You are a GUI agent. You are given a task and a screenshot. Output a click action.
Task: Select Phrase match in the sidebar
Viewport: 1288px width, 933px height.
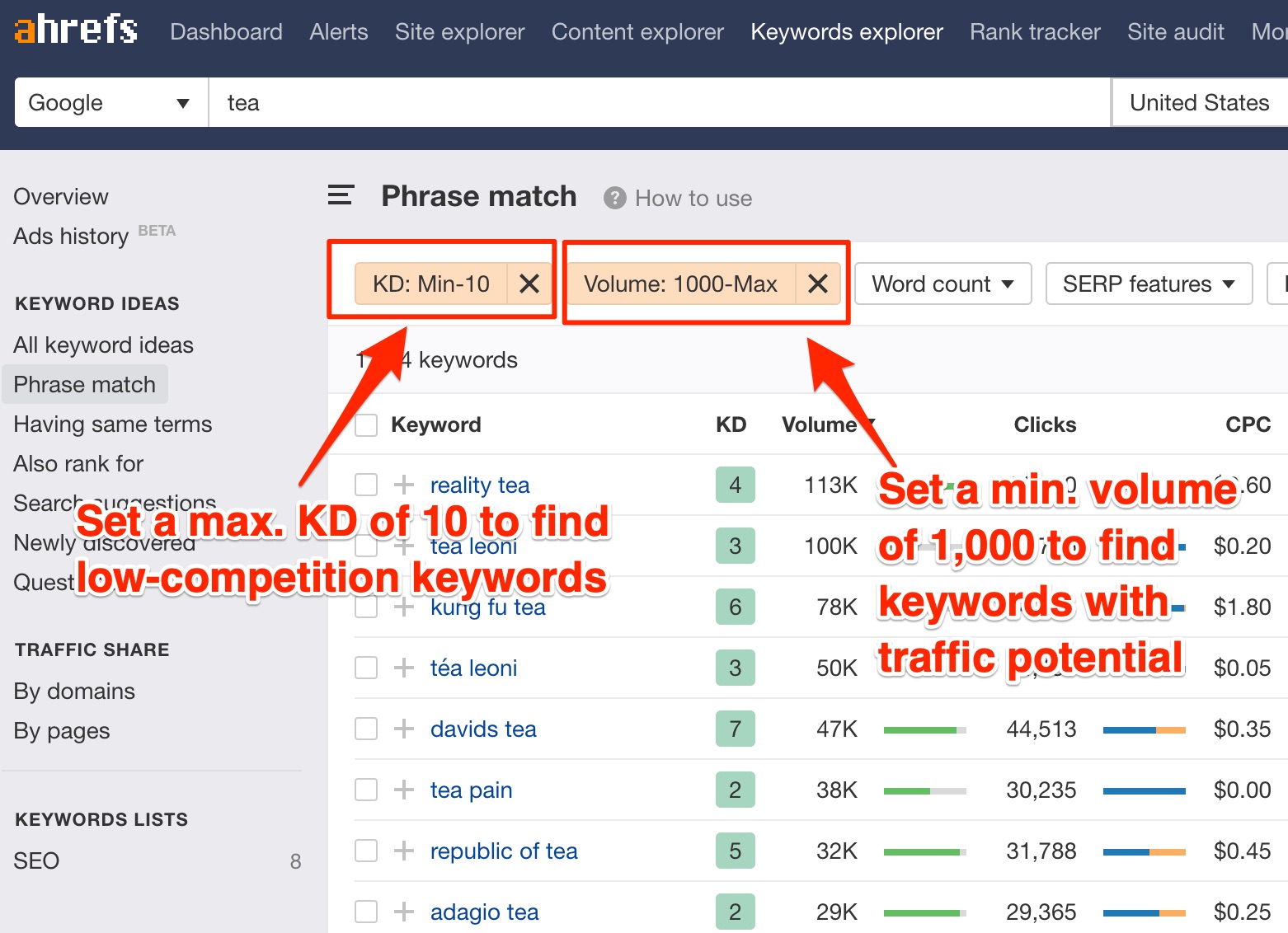[x=84, y=384]
